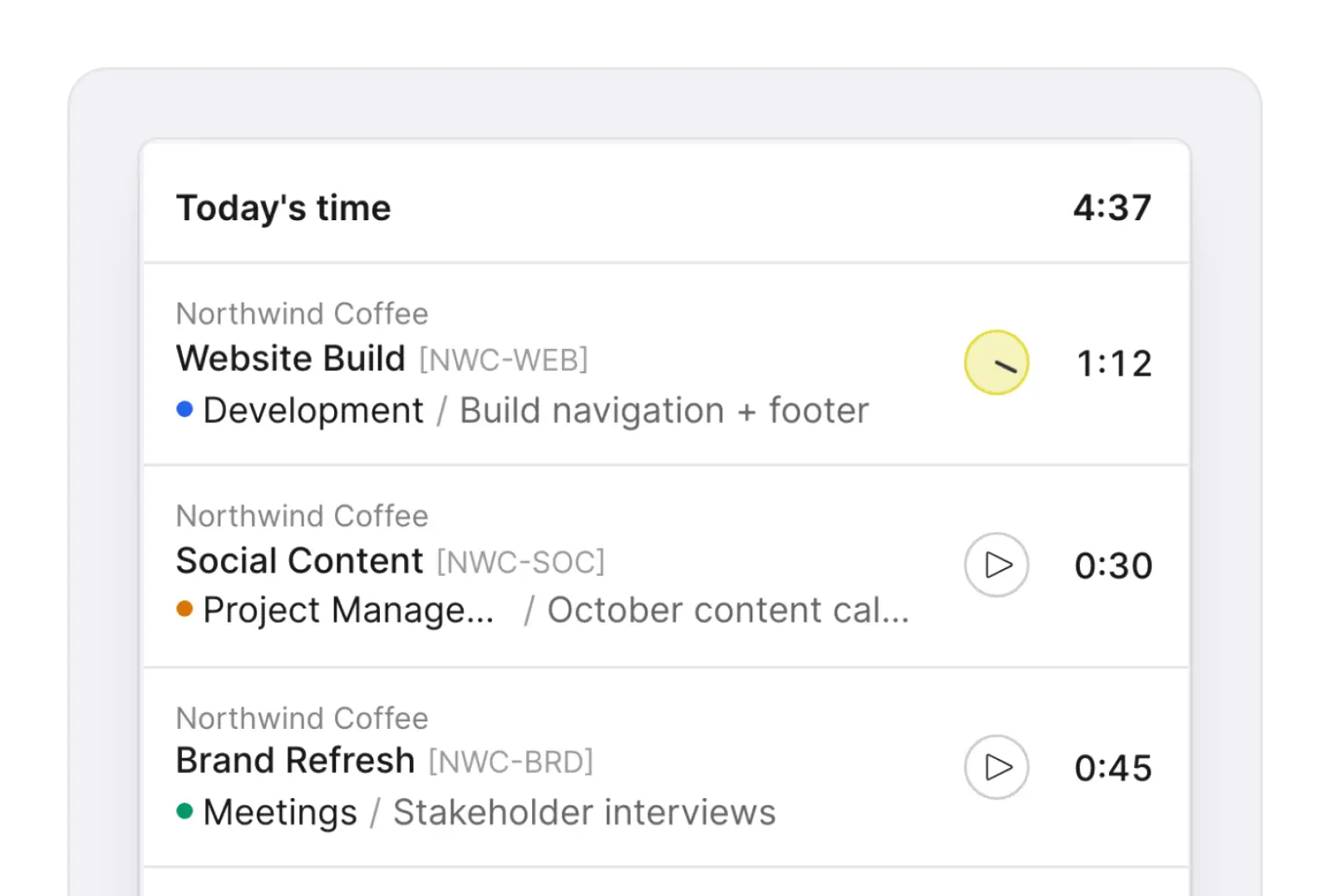Screen dimensions: 1330x896
Task: Stop the running Website Build timer
Action: [x=996, y=362]
